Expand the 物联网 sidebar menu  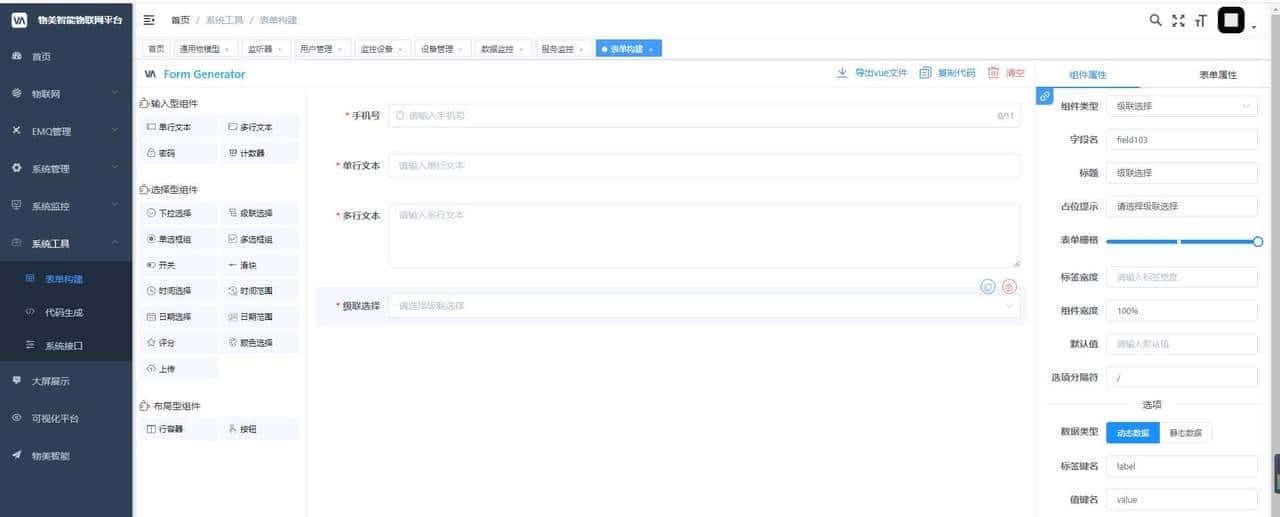tap(66, 93)
